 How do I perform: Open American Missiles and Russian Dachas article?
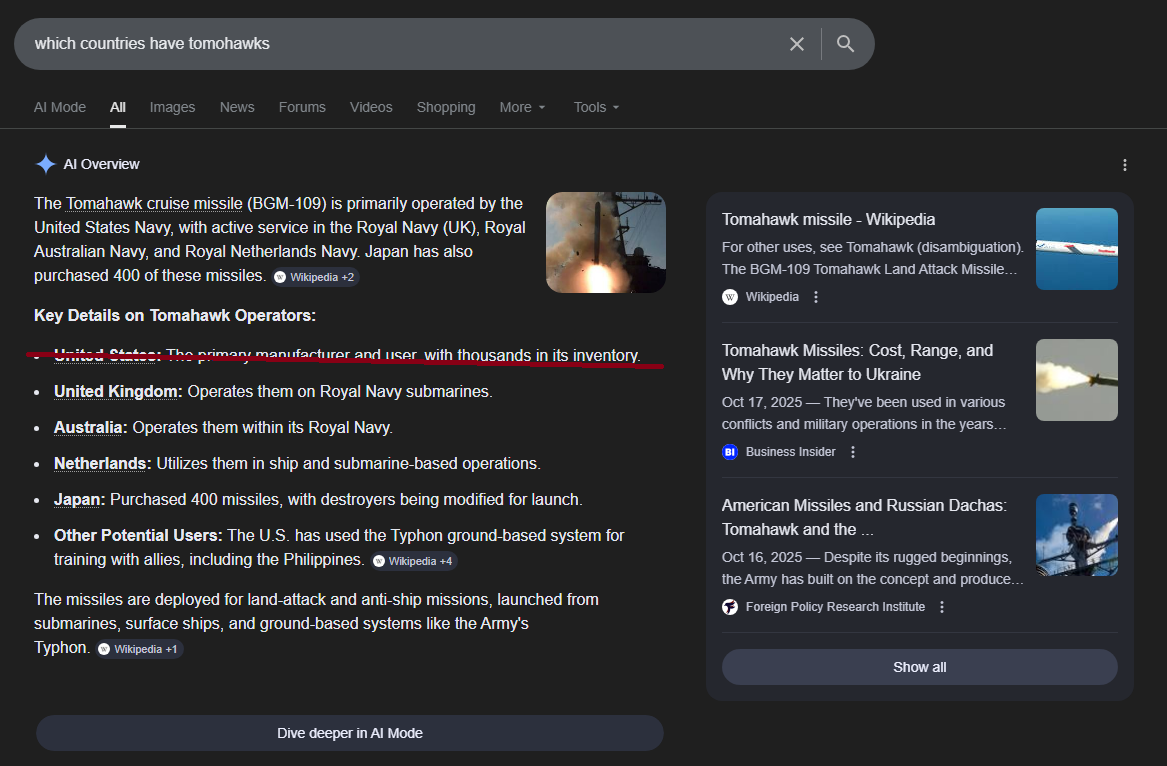[864, 517]
